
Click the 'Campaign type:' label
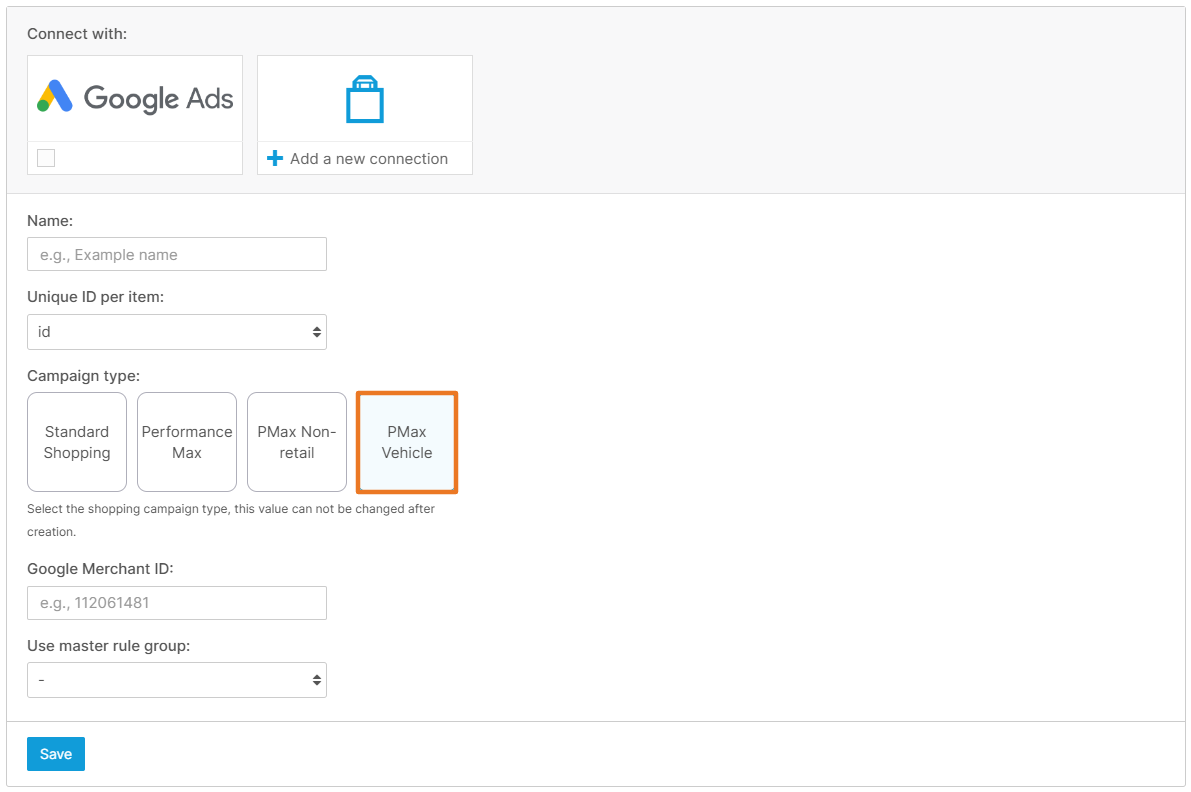pyautogui.click(x=83, y=376)
